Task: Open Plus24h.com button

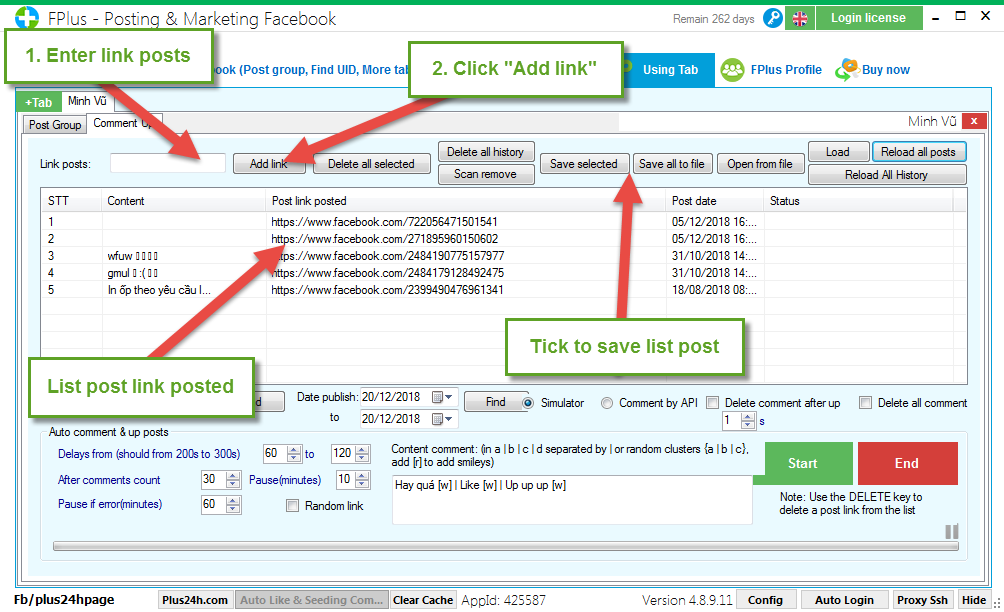Action: (195, 600)
